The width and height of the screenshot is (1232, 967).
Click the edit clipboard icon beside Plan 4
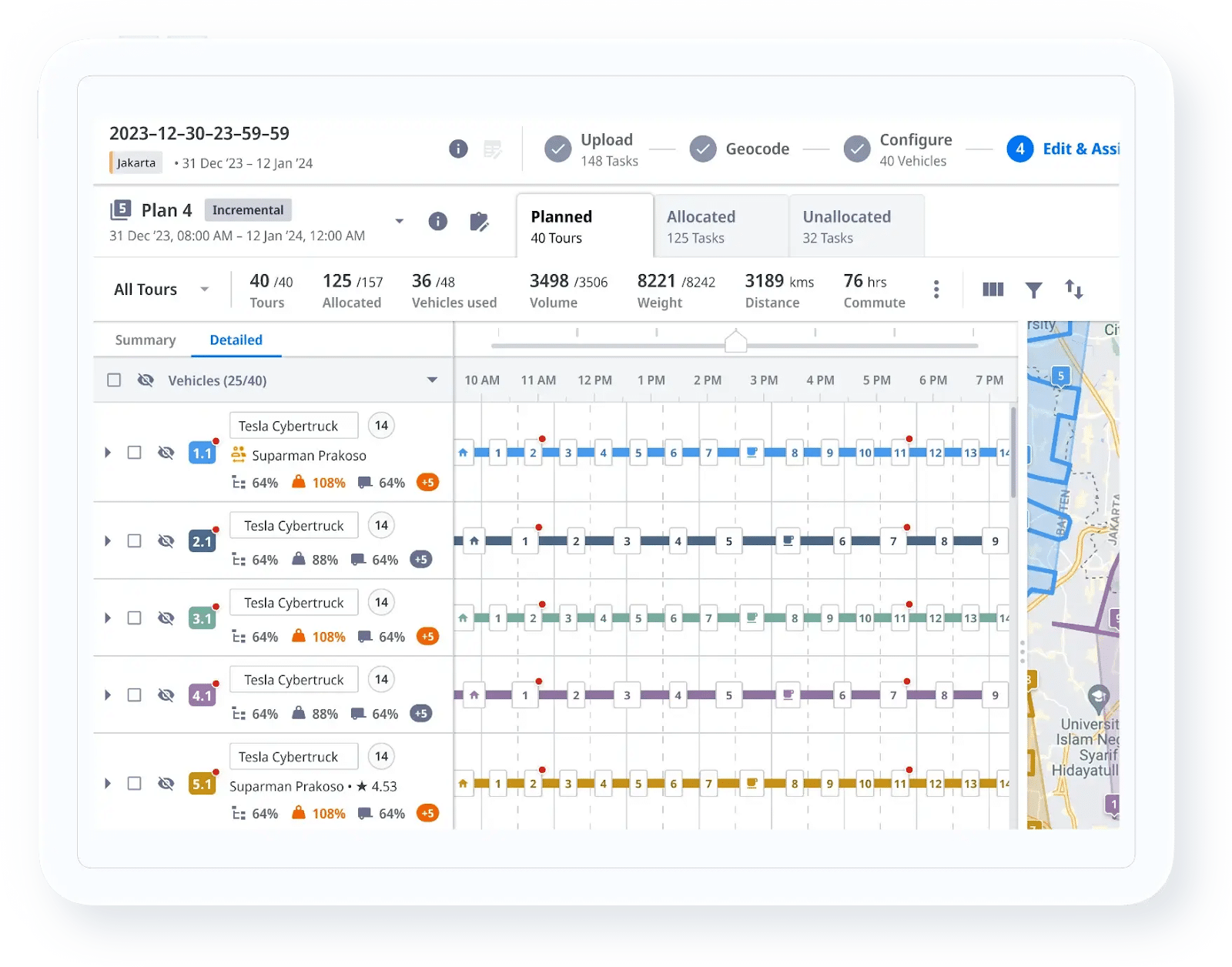point(480,222)
